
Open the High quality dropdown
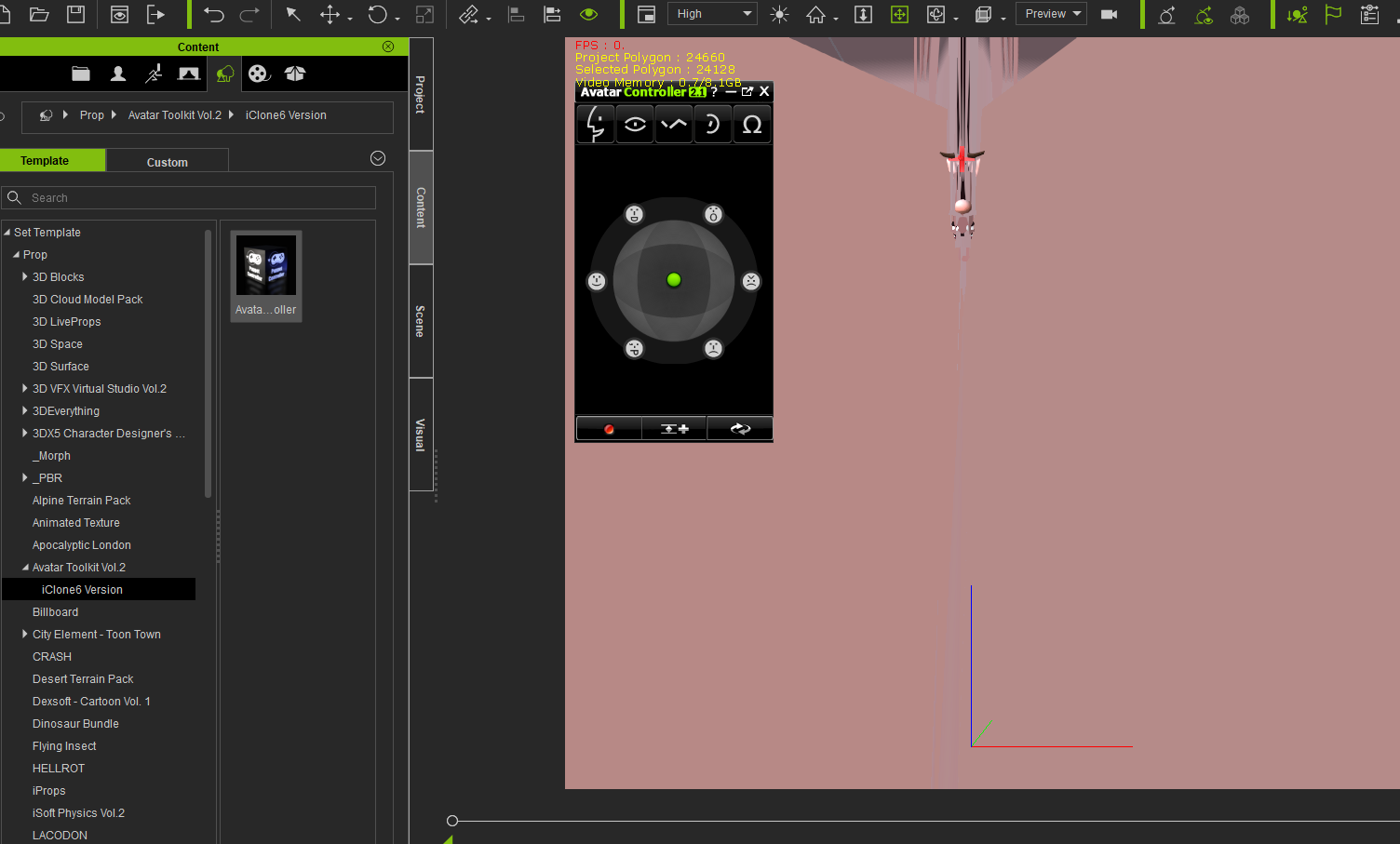tap(712, 14)
